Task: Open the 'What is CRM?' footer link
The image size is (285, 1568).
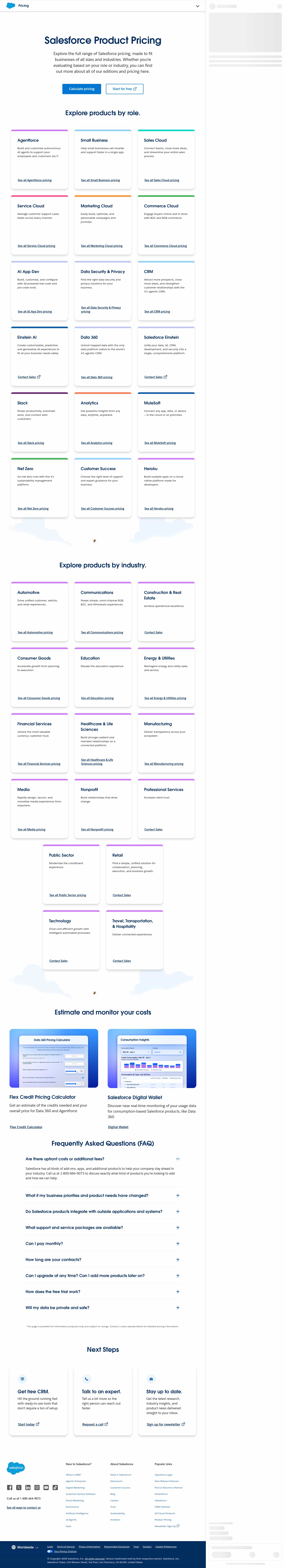Action: pyautogui.click(x=74, y=1475)
